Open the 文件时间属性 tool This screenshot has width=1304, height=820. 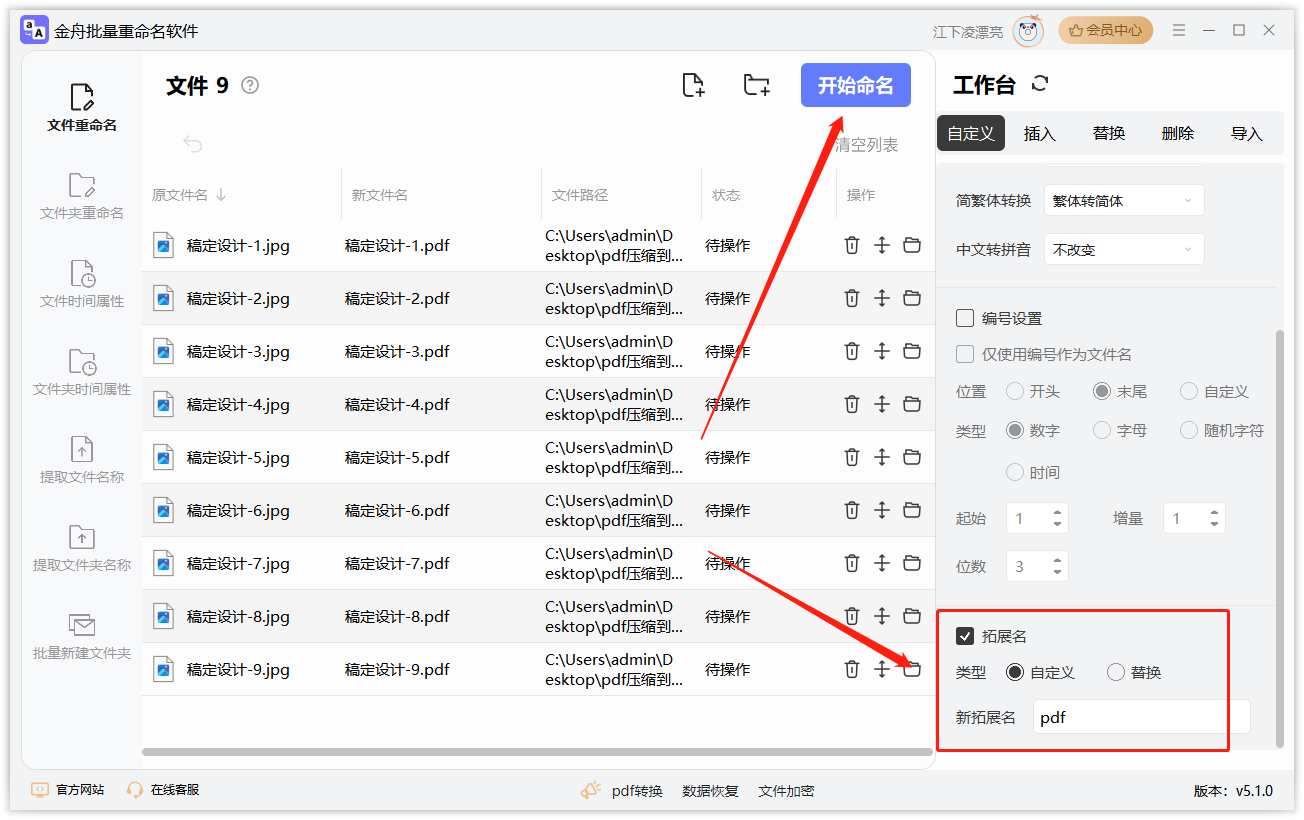[80, 283]
